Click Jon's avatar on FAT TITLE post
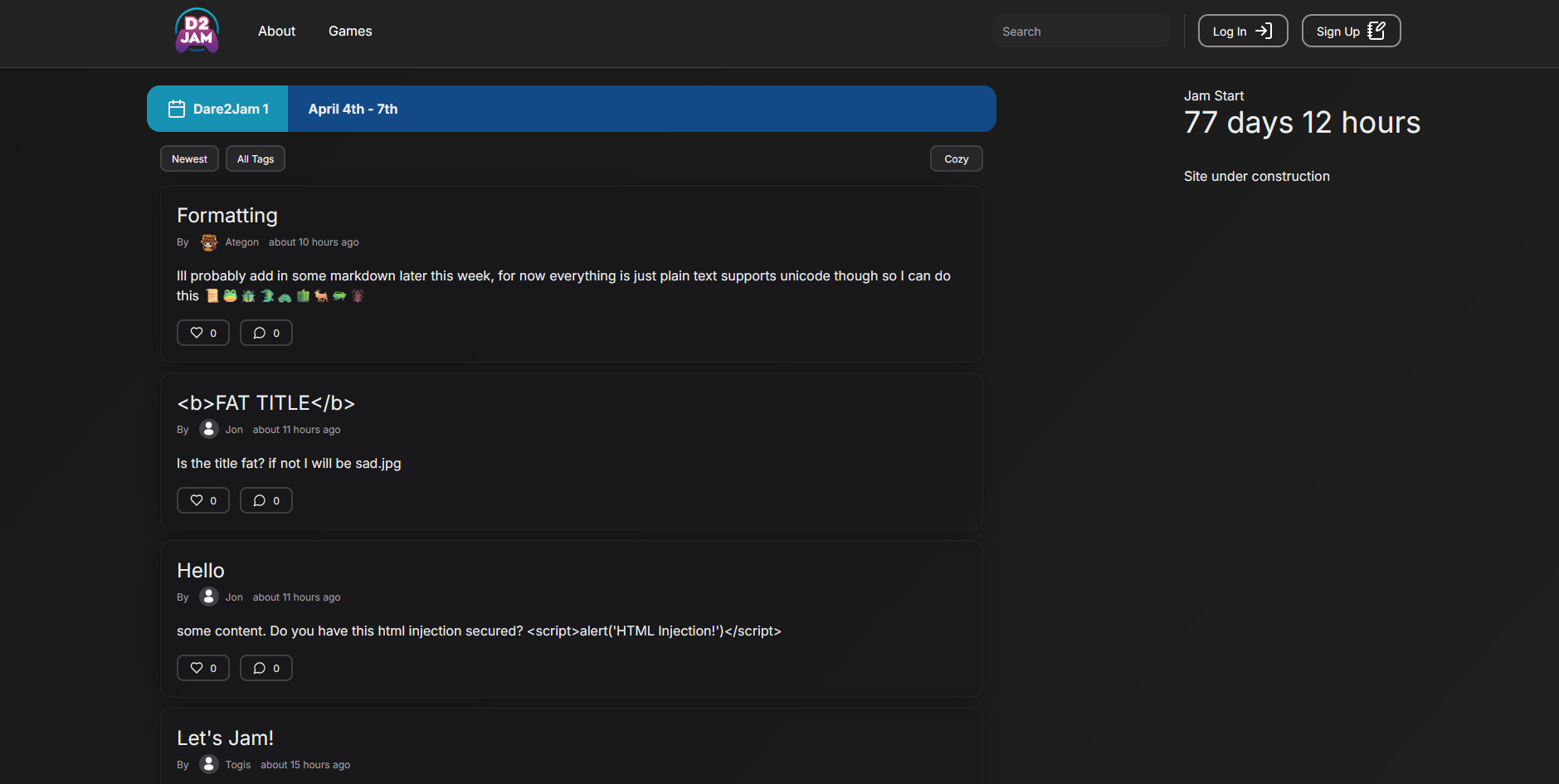The height and width of the screenshot is (784, 1559). point(209,429)
